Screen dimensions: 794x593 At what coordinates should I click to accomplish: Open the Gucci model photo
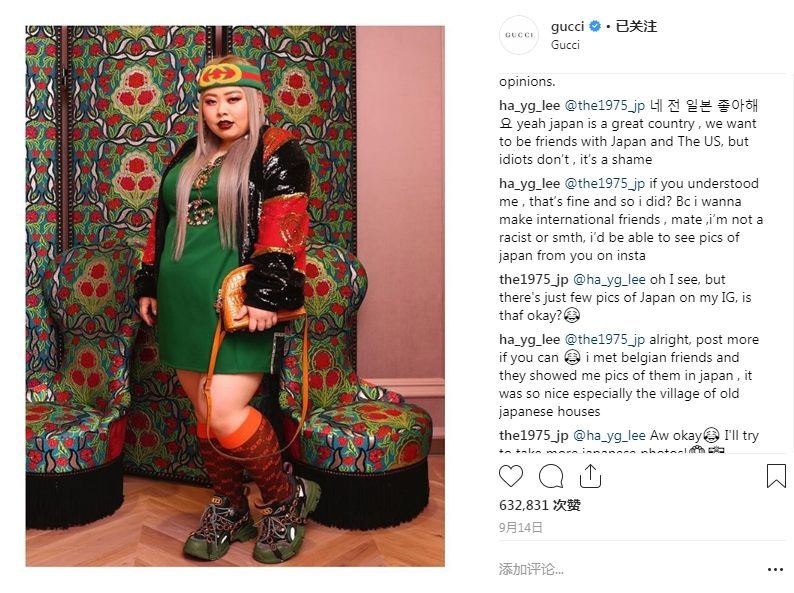click(x=235, y=296)
